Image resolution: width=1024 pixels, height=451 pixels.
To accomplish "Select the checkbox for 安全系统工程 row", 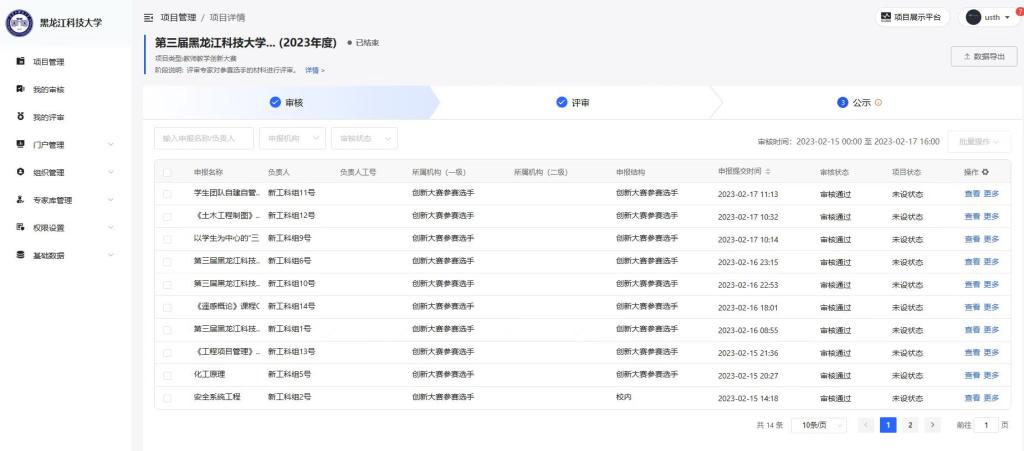I will tap(168, 397).
